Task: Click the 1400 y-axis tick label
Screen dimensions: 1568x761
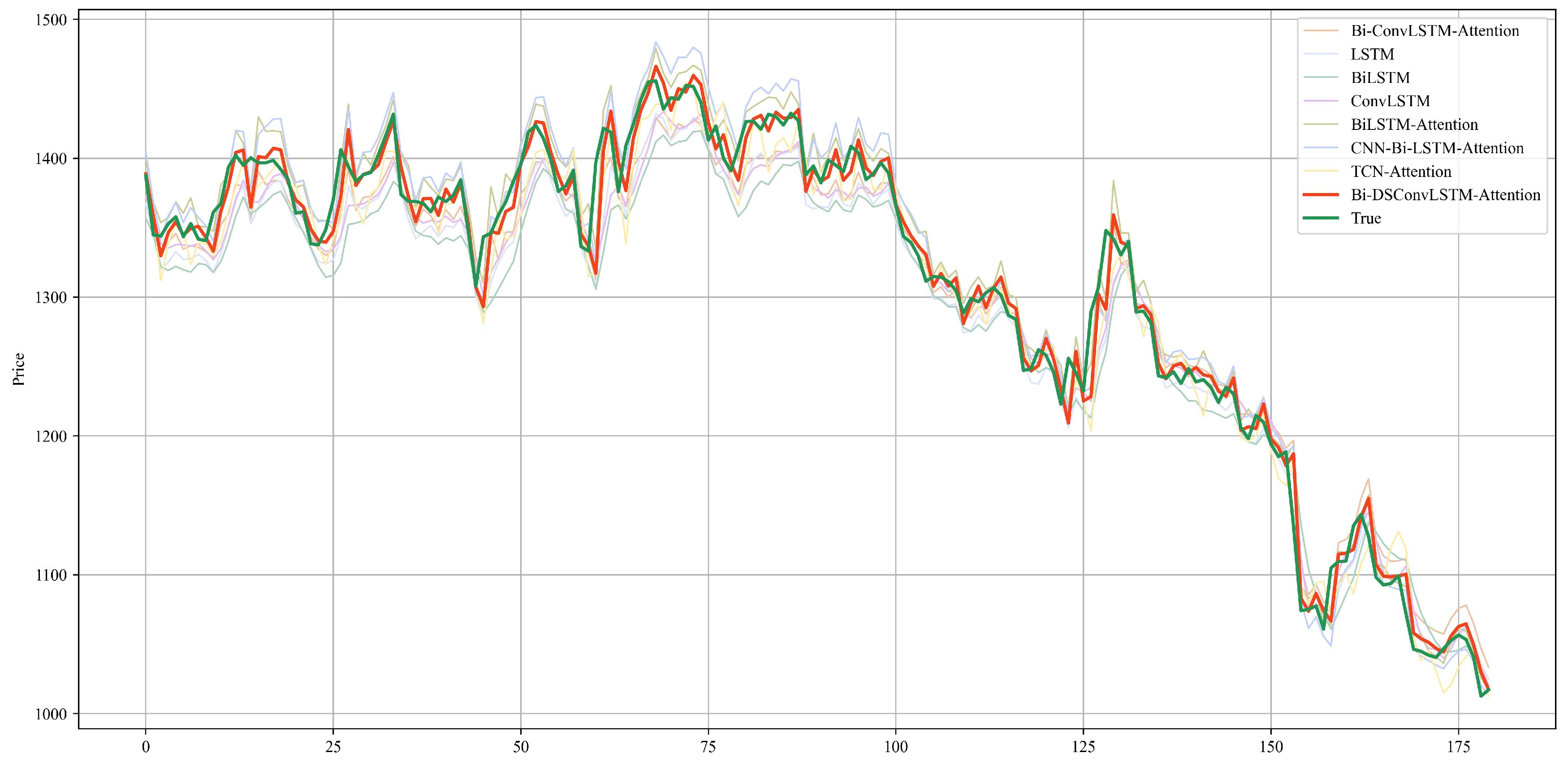Action: tap(51, 159)
